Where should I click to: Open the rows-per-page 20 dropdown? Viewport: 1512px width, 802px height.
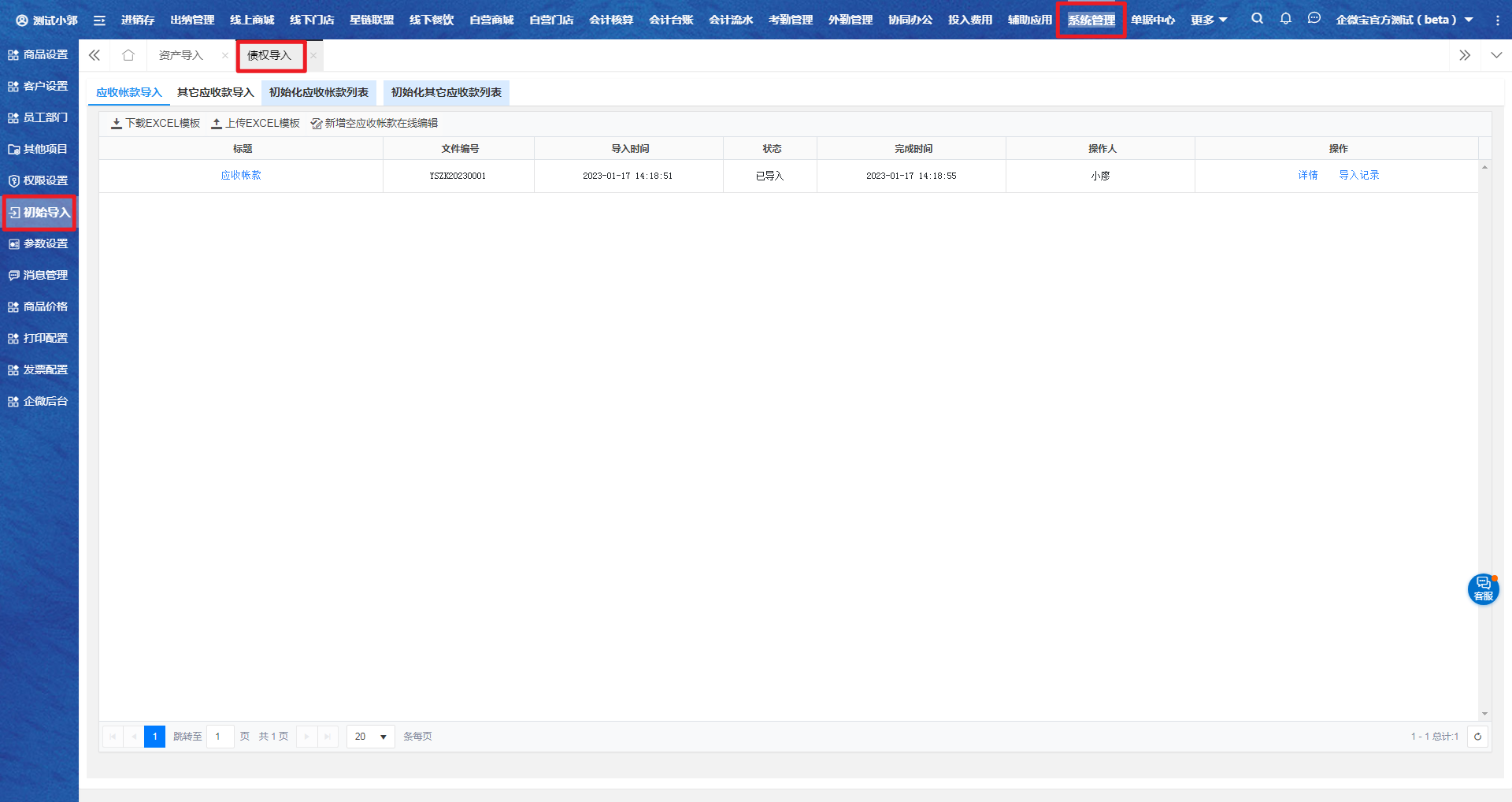click(x=370, y=737)
